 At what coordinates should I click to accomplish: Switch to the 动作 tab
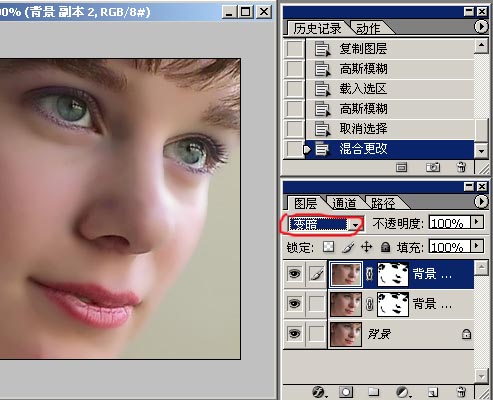pos(368,29)
